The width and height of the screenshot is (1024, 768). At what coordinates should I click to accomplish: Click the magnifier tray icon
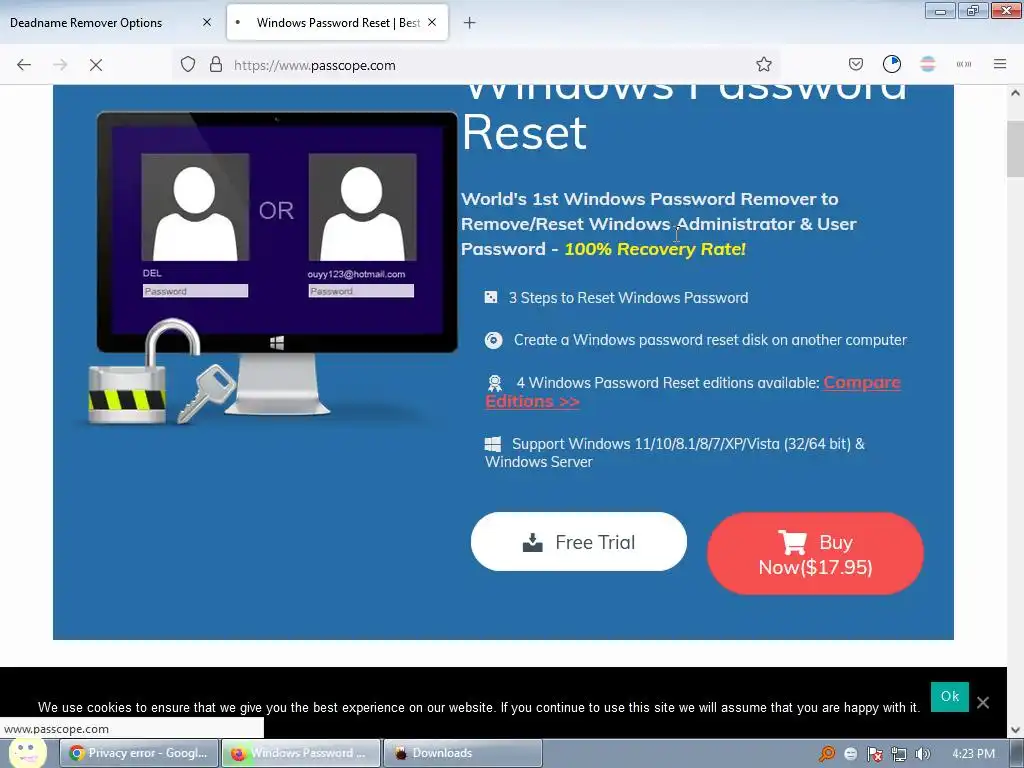click(827, 754)
